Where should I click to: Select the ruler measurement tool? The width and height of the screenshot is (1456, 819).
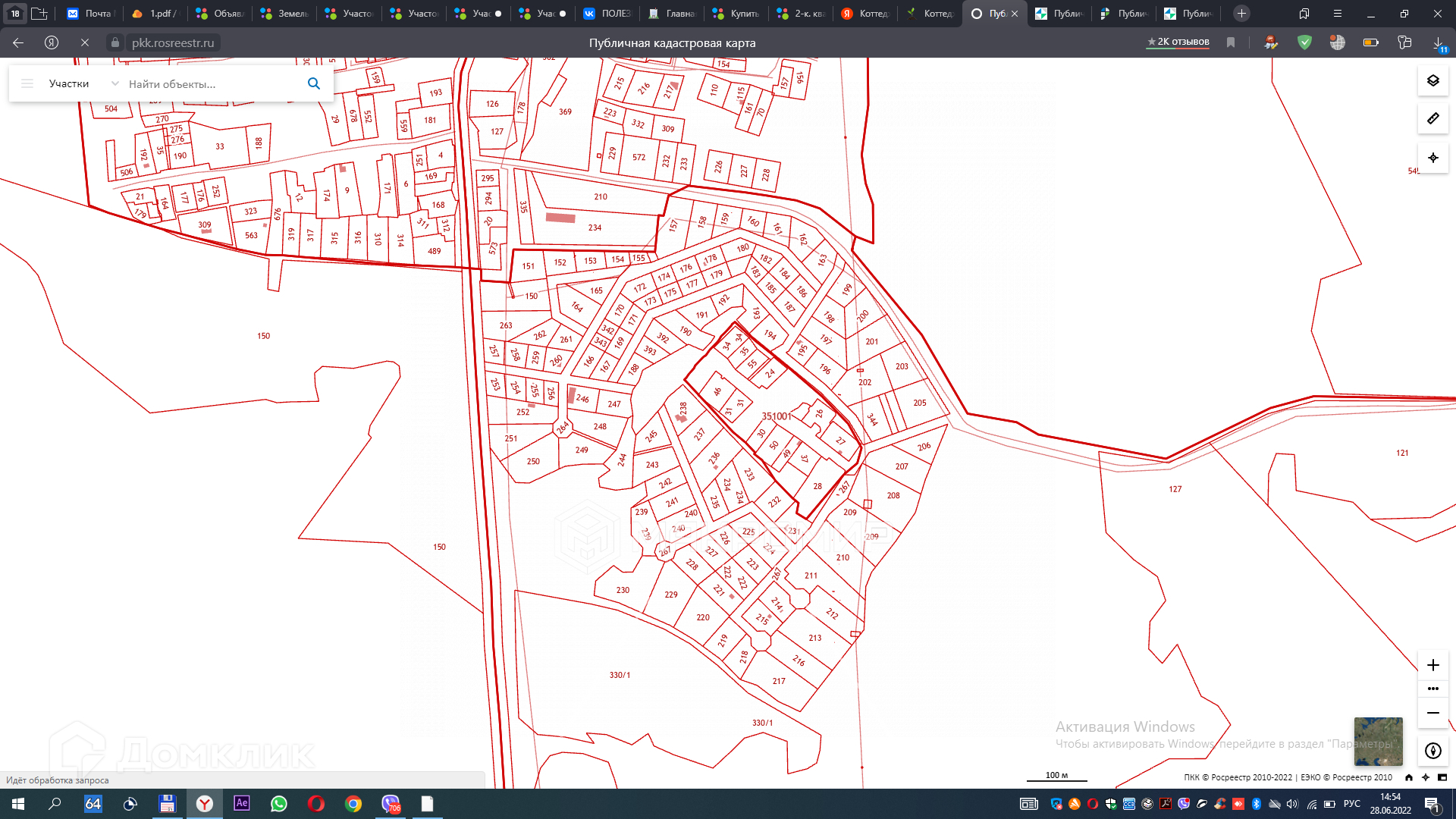[x=1432, y=119]
